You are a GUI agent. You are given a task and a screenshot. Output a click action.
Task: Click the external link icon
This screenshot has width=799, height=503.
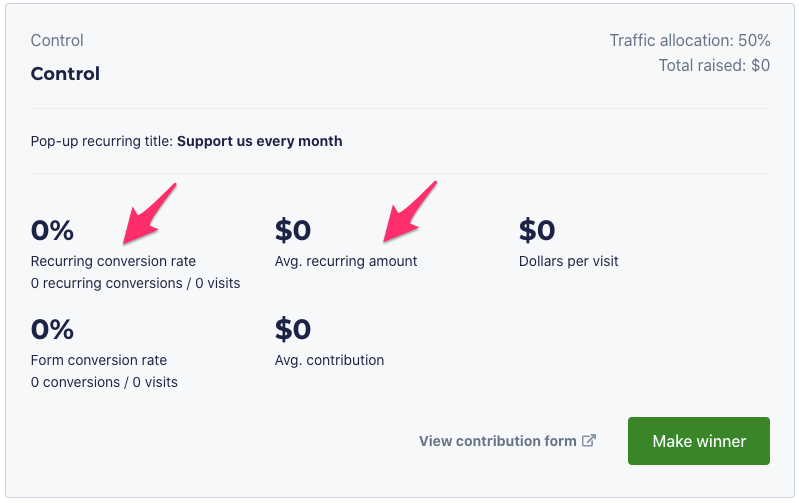(x=590, y=440)
